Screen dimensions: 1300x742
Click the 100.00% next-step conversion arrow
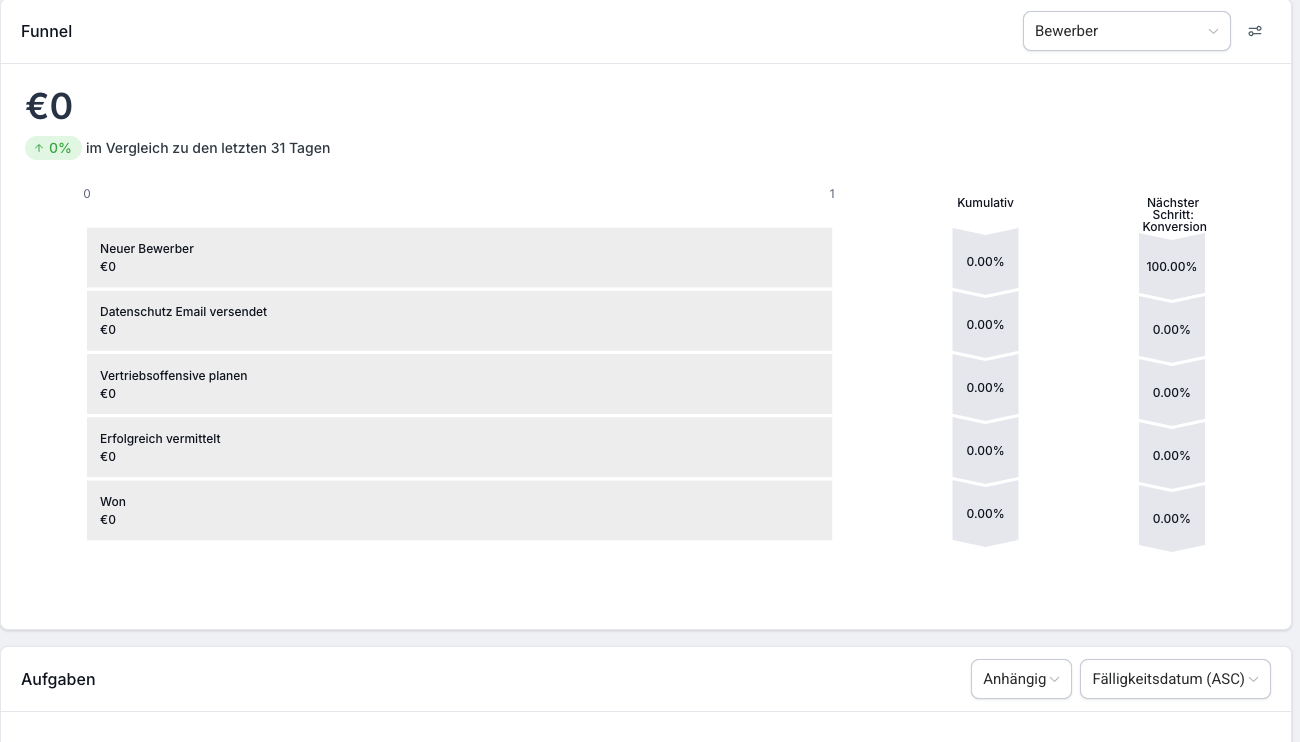(x=1172, y=267)
